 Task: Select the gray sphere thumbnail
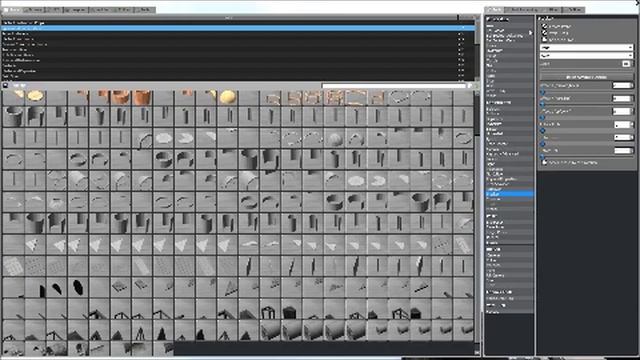(x=334, y=138)
